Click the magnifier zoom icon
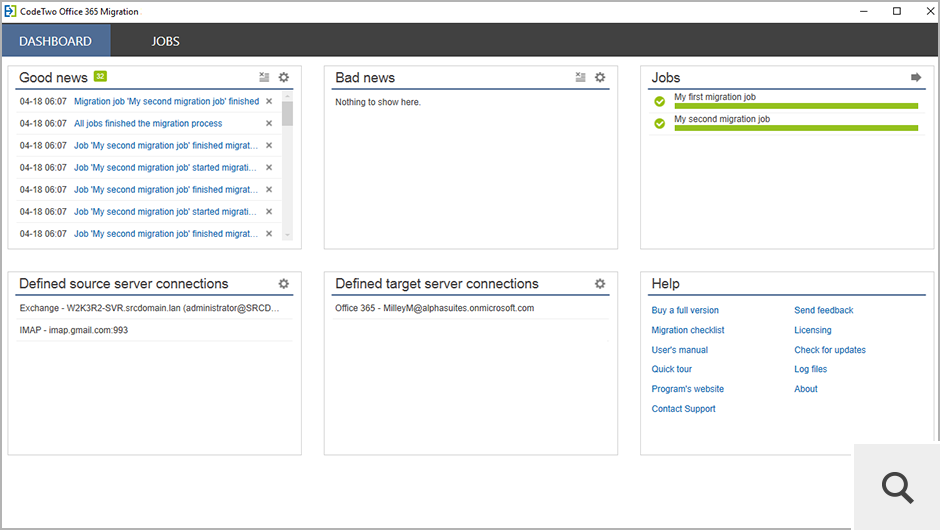The image size is (940, 530). [897, 487]
